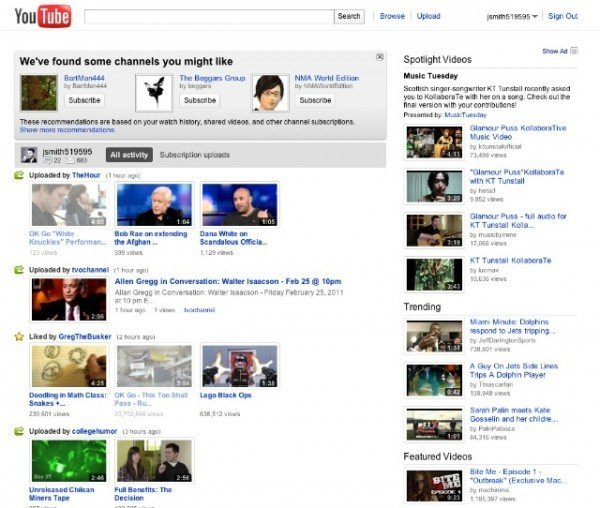This screenshot has height=508, width=600.
Task: Select the All activity tab
Action: coord(129,155)
